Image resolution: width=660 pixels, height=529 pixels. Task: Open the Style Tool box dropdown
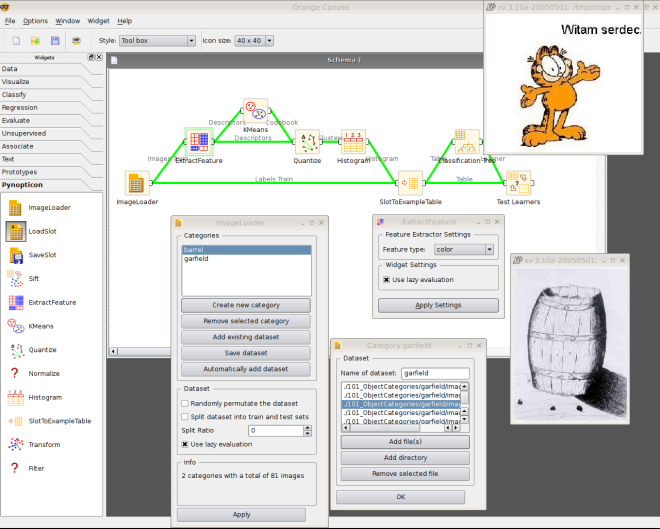coord(157,40)
